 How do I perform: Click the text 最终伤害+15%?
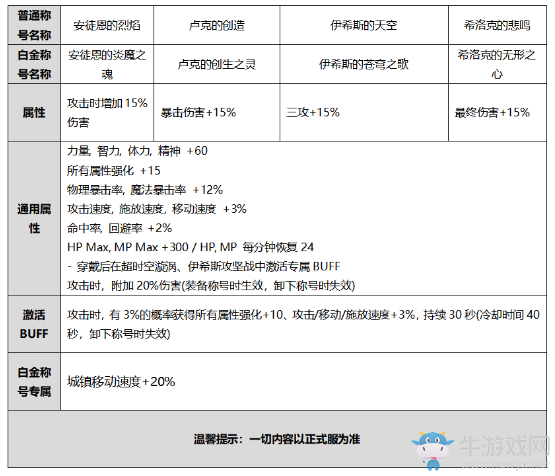492,113
